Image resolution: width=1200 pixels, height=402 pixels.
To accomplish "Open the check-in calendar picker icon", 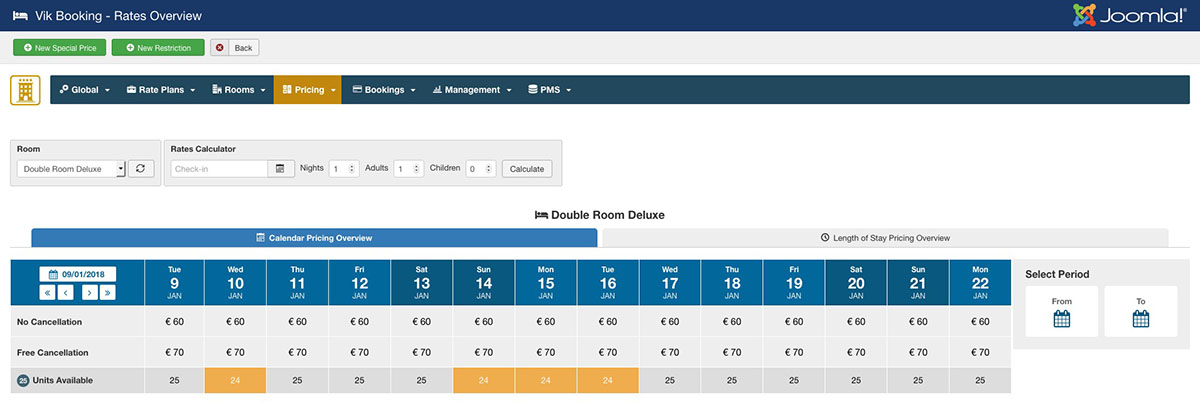I will pyautogui.click(x=281, y=169).
